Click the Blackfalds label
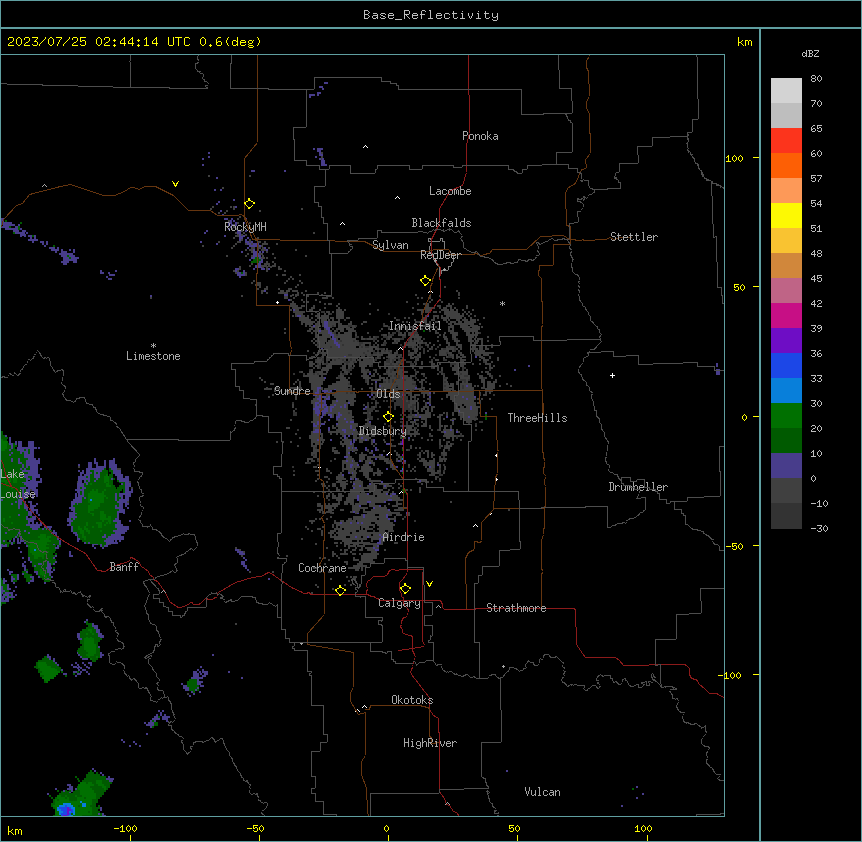Image resolution: width=862 pixels, height=842 pixels. tap(441, 223)
